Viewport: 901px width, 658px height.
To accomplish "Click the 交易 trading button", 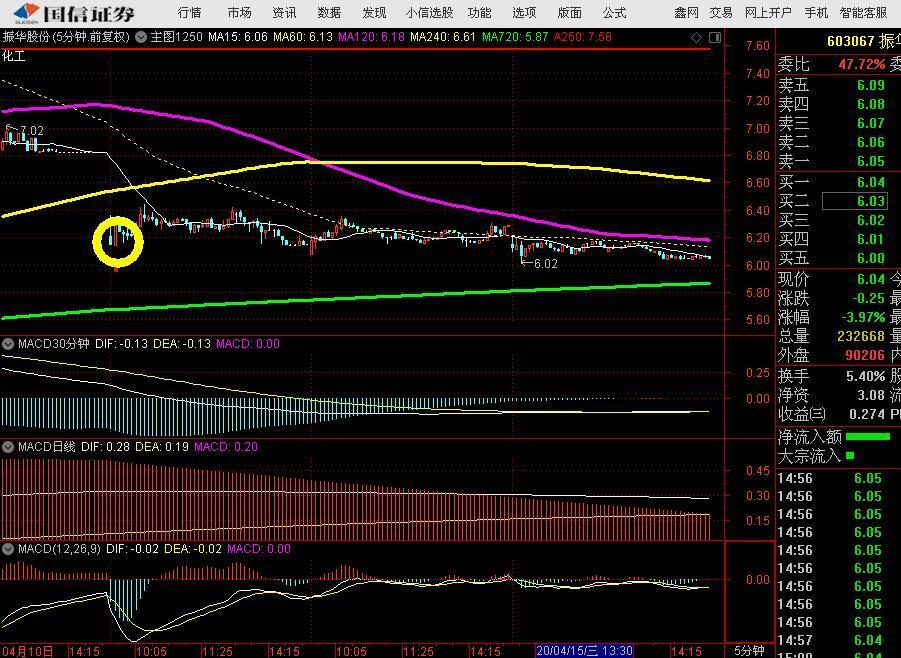I will 721,13.
